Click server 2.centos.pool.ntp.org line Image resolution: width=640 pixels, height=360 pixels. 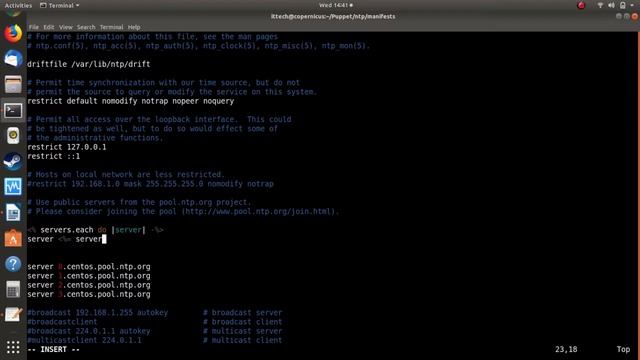pos(89,285)
